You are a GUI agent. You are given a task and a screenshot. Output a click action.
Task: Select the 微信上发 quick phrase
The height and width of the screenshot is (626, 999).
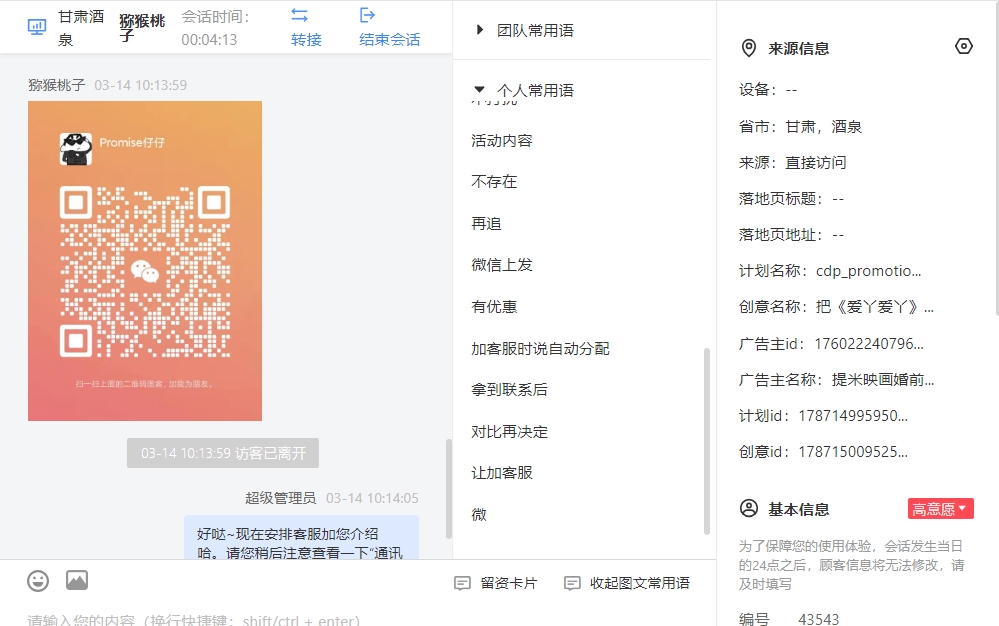[x=502, y=264]
